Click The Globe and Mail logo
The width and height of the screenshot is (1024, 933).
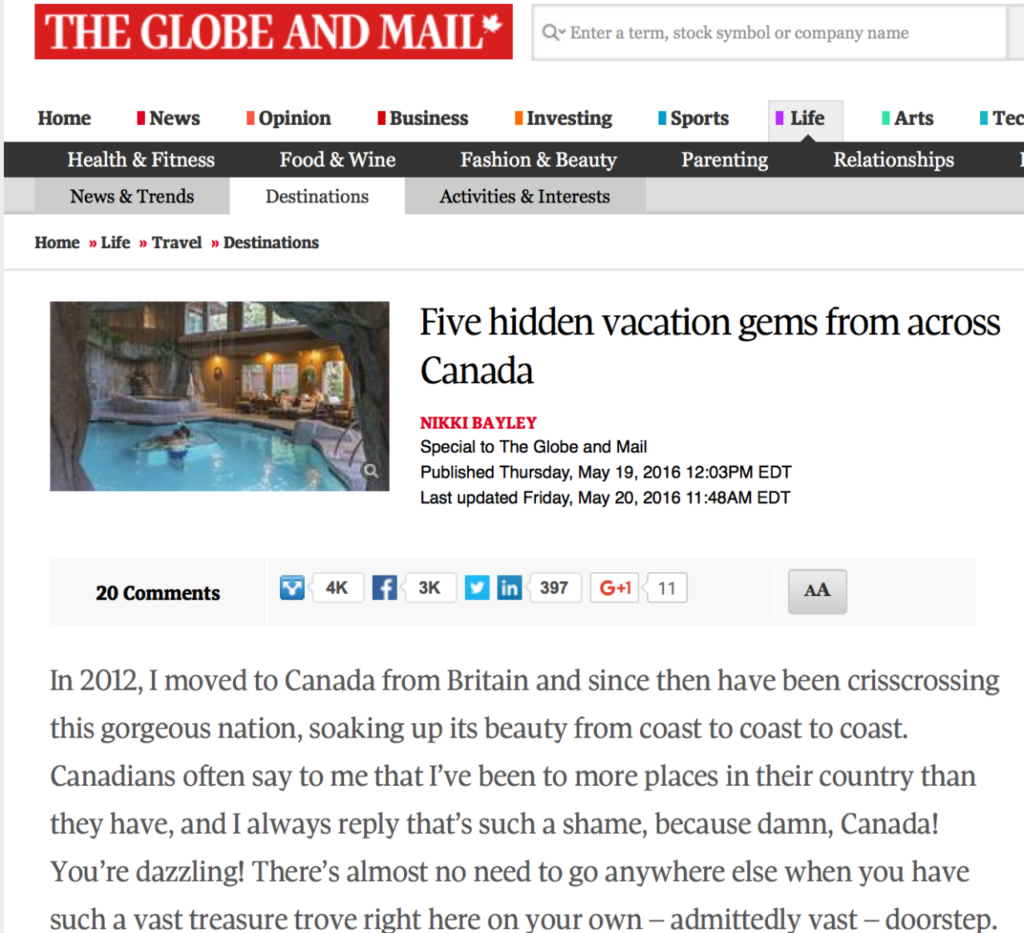tap(274, 32)
